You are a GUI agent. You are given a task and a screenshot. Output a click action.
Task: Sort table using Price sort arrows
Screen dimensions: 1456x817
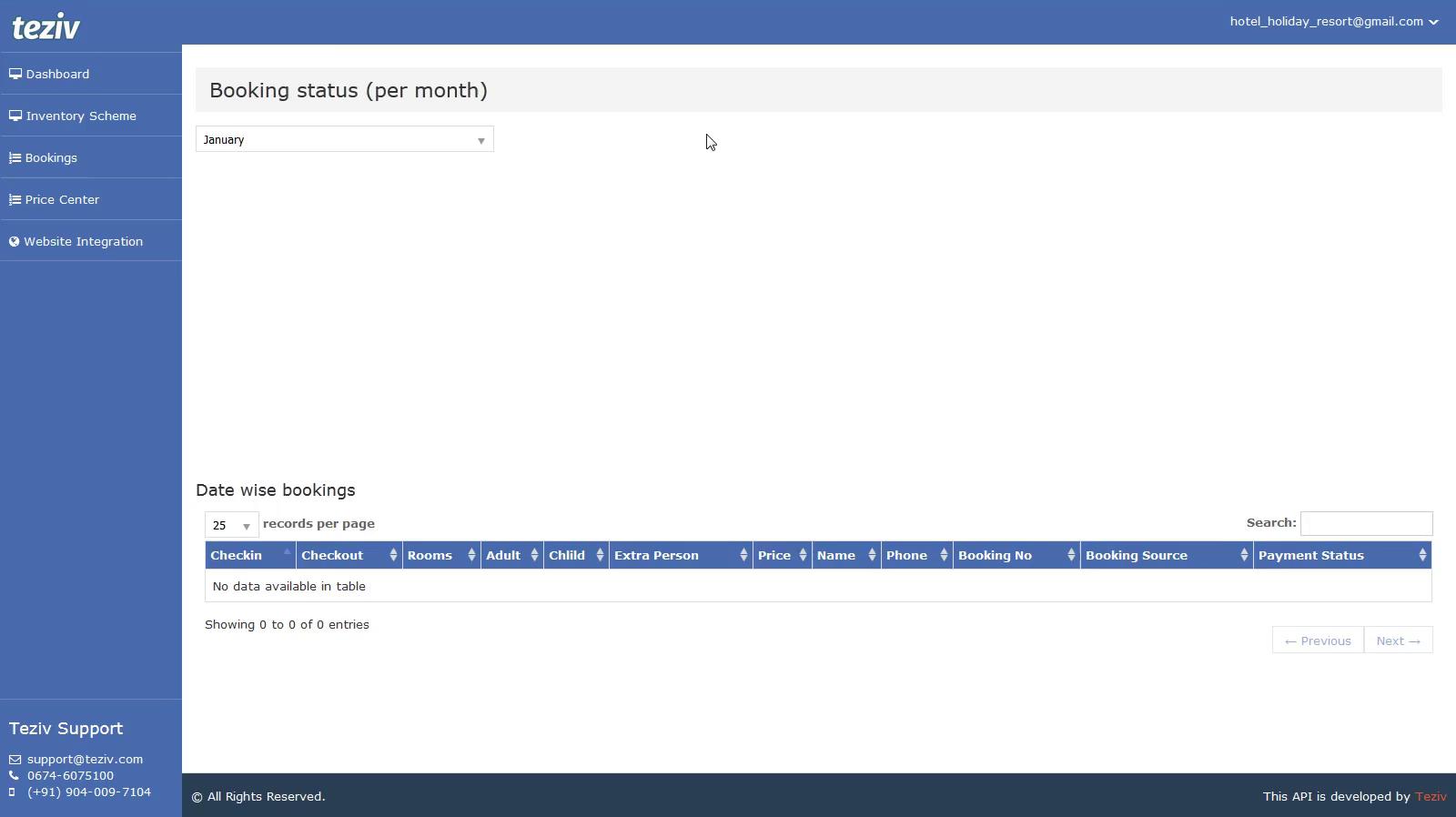coord(803,555)
